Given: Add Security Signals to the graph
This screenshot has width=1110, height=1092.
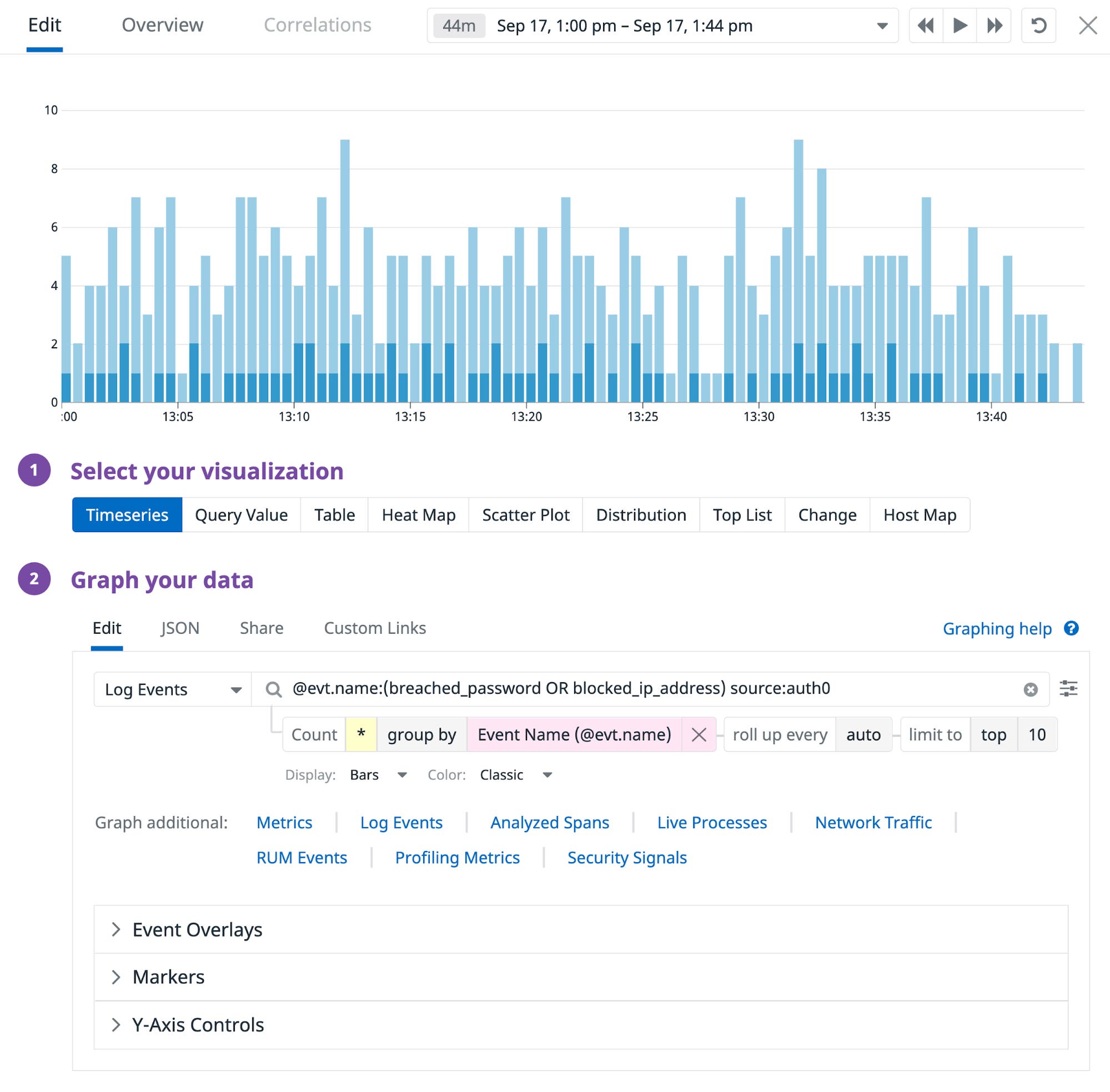Looking at the screenshot, I should pyautogui.click(x=627, y=857).
